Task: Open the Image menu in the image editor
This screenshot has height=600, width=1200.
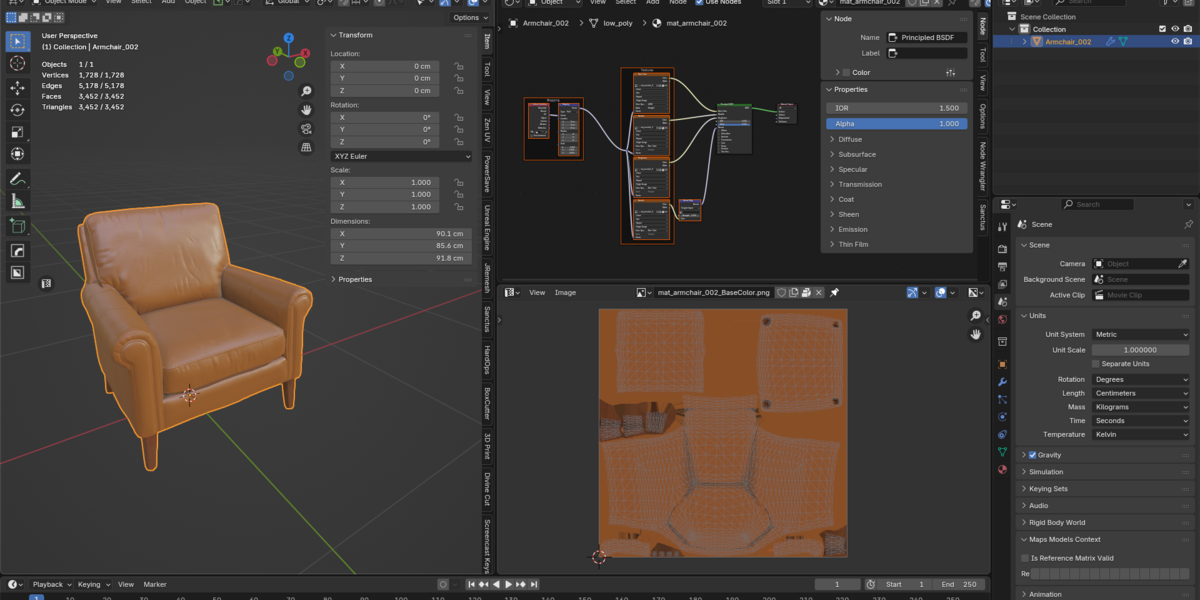Action: 566,293
